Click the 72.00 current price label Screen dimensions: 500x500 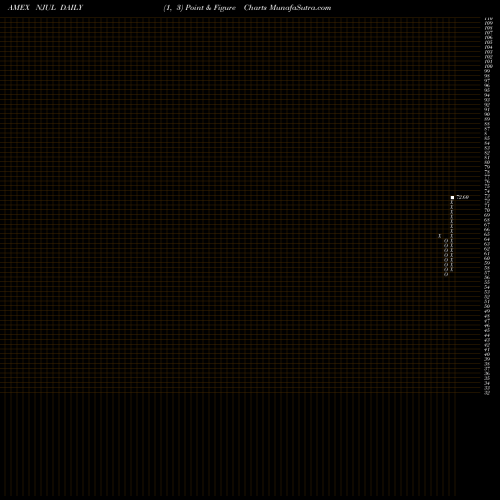pos(462,197)
